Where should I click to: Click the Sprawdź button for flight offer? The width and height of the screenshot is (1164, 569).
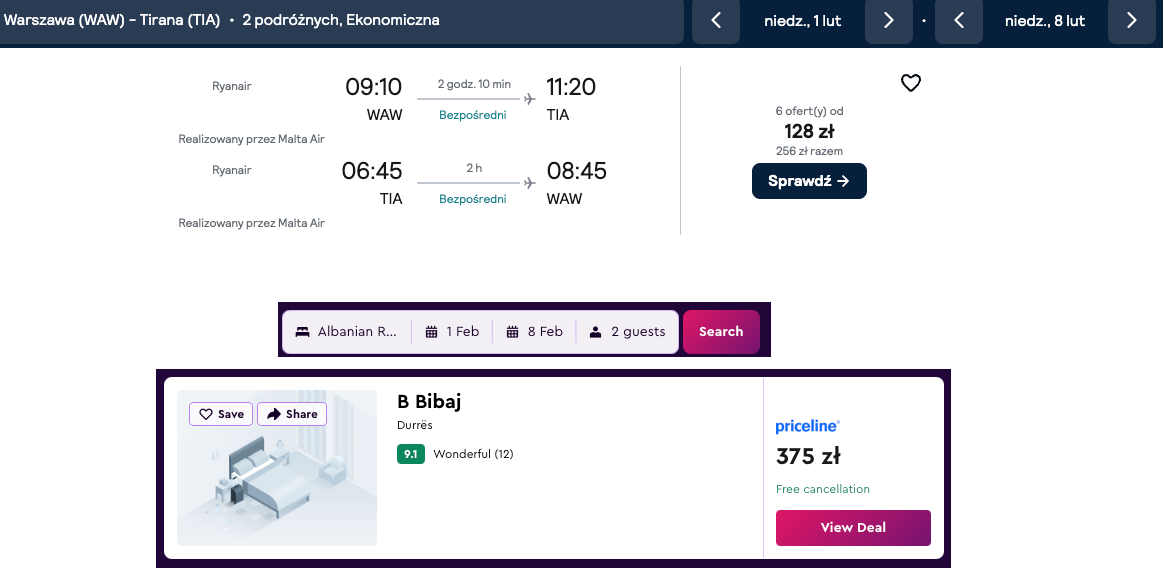click(x=809, y=181)
